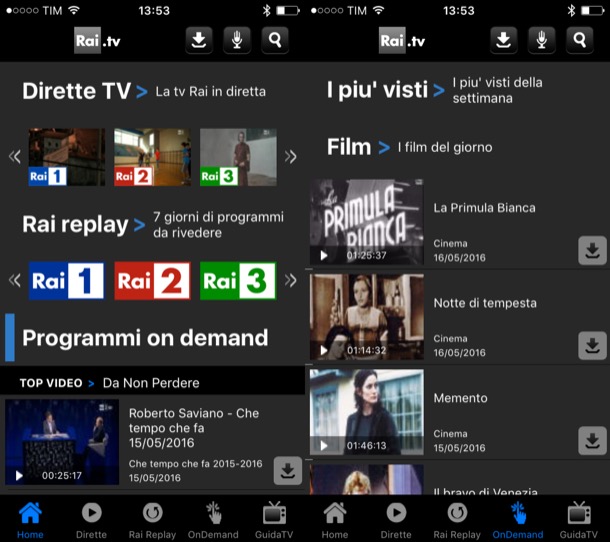This screenshot has width=610, height=542.
Task: Open Programmi on demand heading
Action: [x=145, y=338]
